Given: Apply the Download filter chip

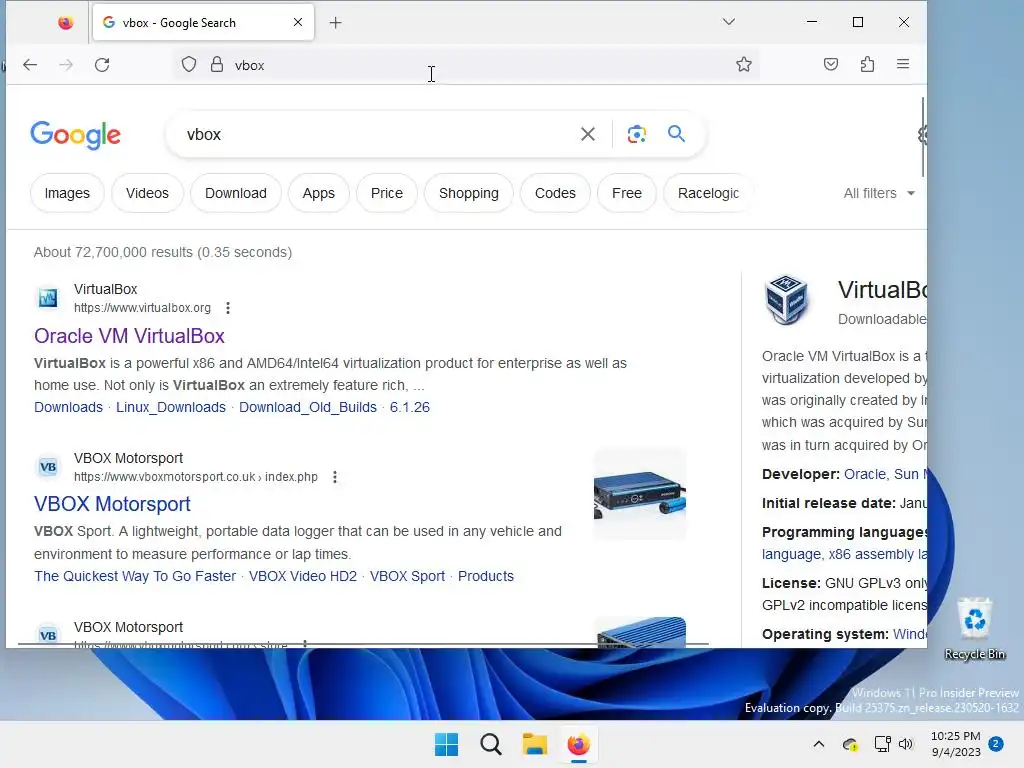Looking at the screenshot, I should [x=236, y=193].
